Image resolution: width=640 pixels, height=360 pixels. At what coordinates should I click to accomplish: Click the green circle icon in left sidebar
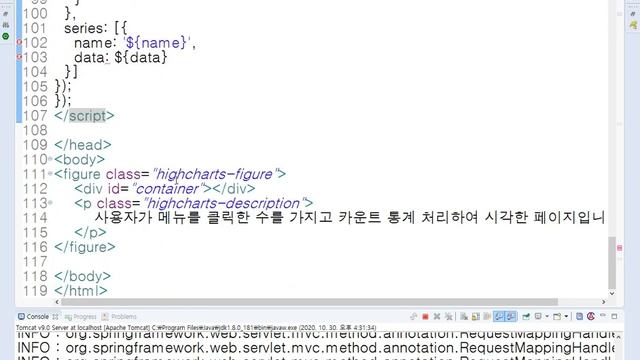coord(6,36)
